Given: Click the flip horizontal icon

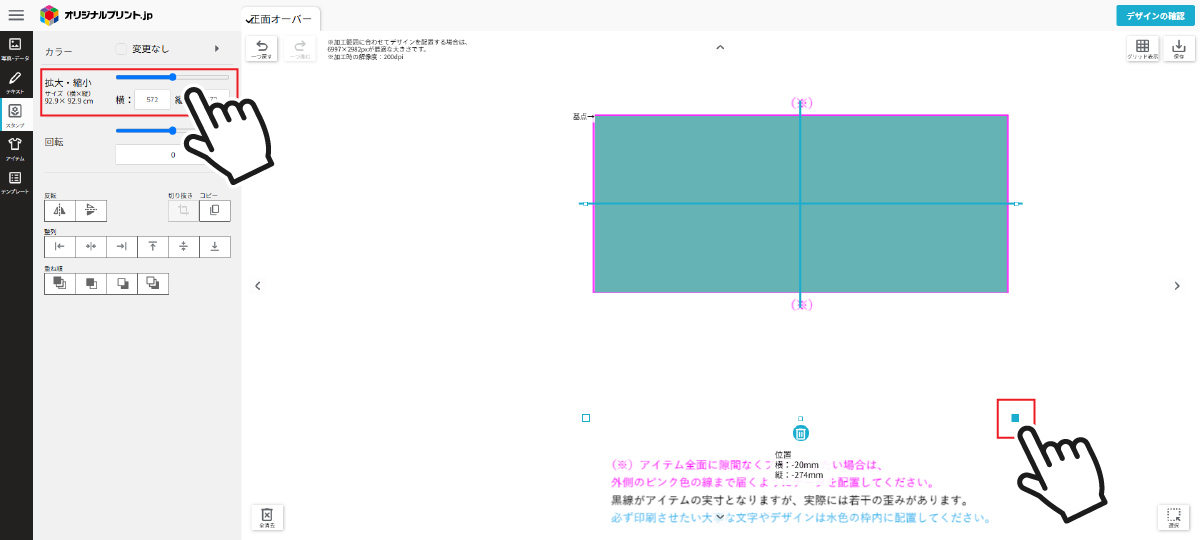Looking at the screenshot, I should click(x=59, y=210).
